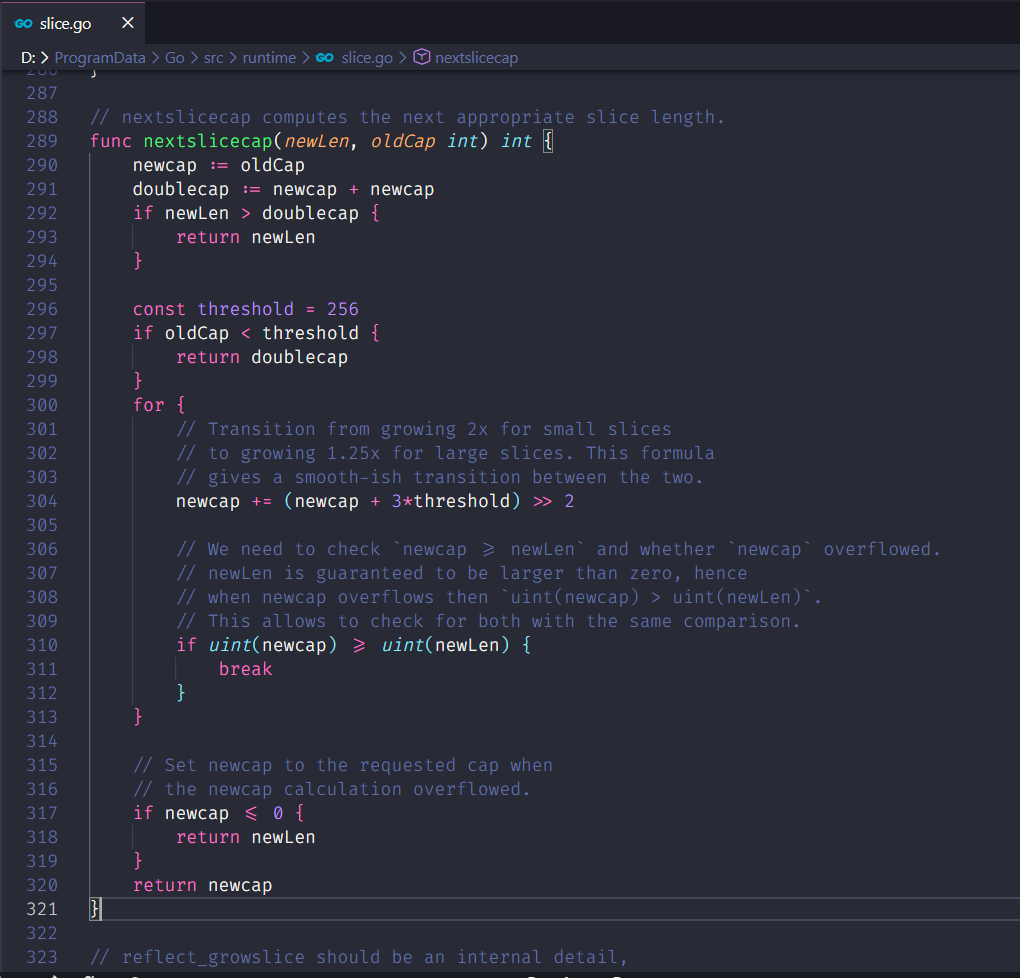Expand the ProgramData breadcrumb folder
Image resolution: width=1020 pixels, height=978 pixels.
point(100,58)
